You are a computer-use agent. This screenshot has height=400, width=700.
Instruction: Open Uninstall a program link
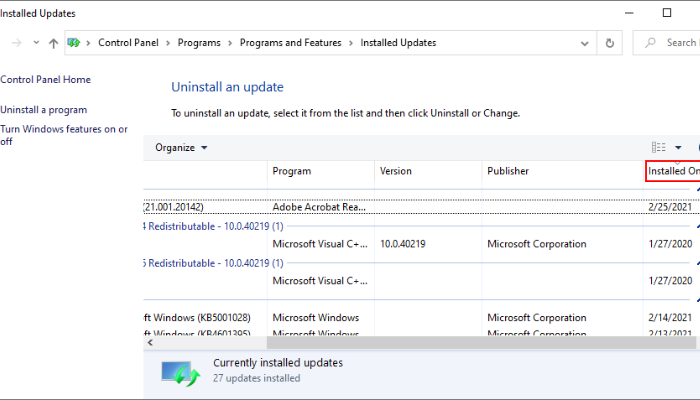pos(44,110)
